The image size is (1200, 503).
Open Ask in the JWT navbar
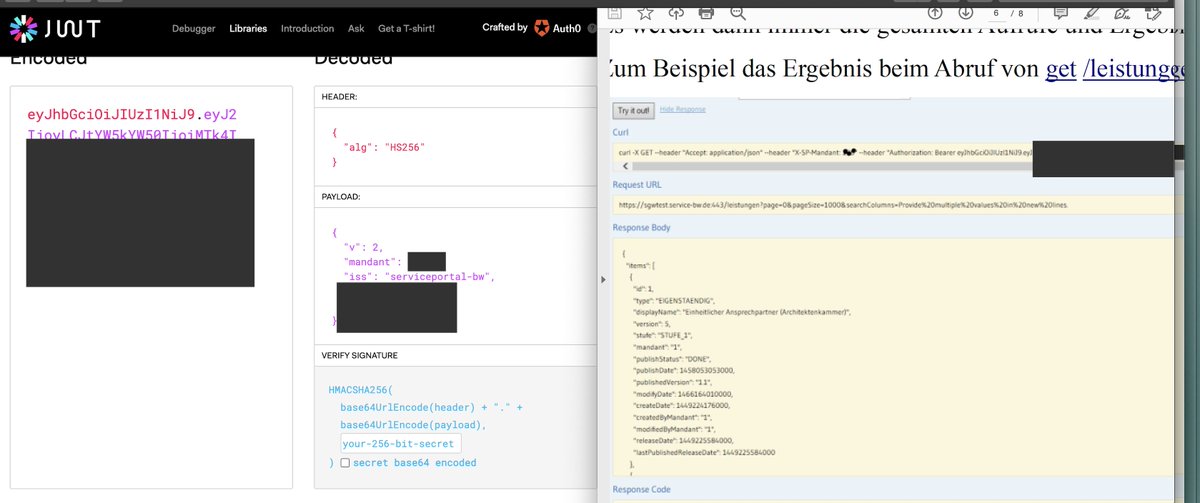(356, 28)
